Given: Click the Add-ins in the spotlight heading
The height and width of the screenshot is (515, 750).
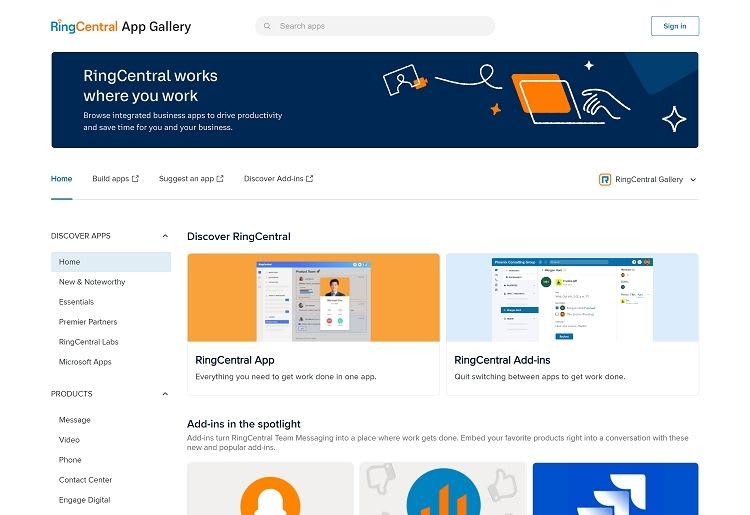Looking at the screenshot, I should coord(243,424).
